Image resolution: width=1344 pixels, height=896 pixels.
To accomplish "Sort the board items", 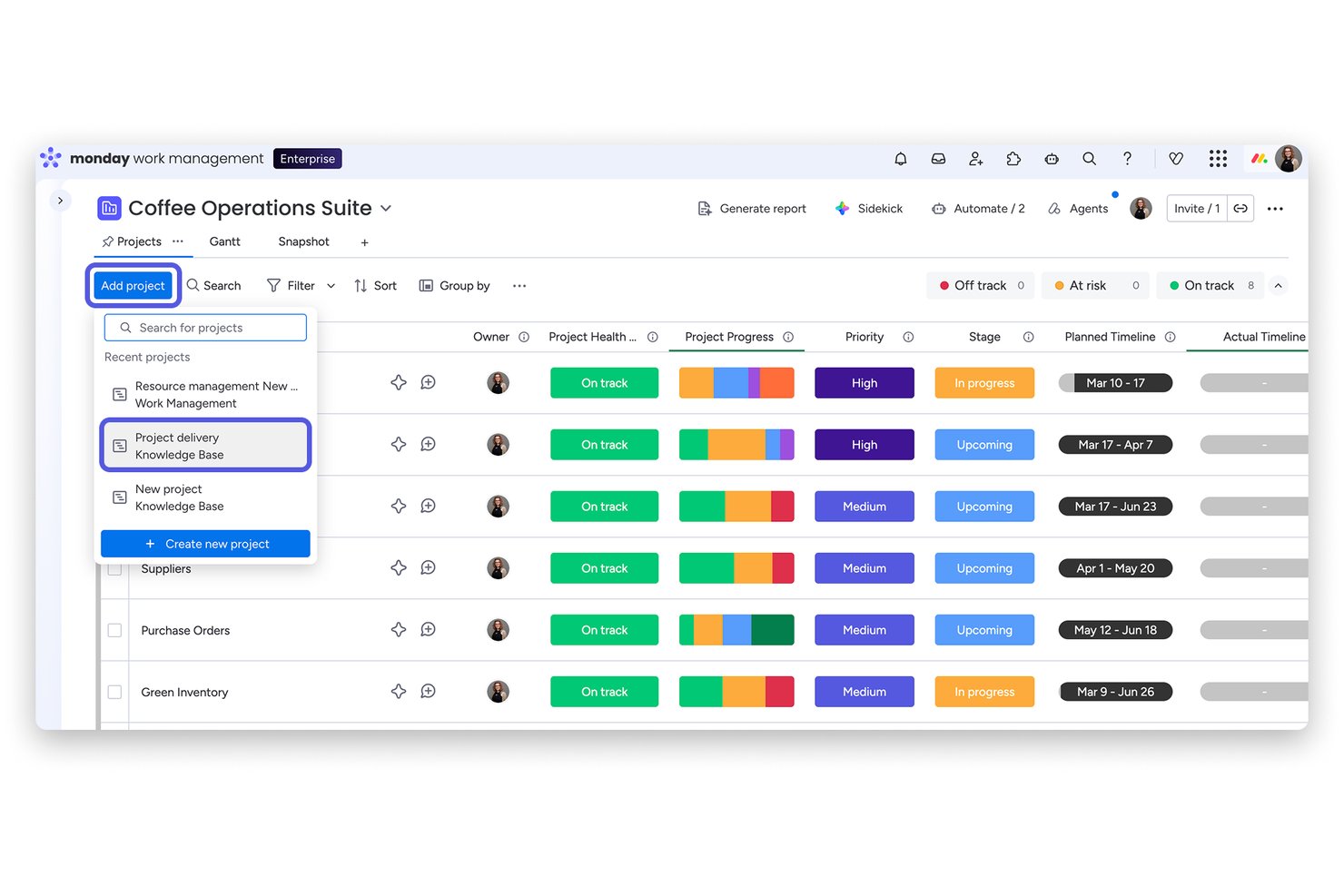I will point(375,286).
